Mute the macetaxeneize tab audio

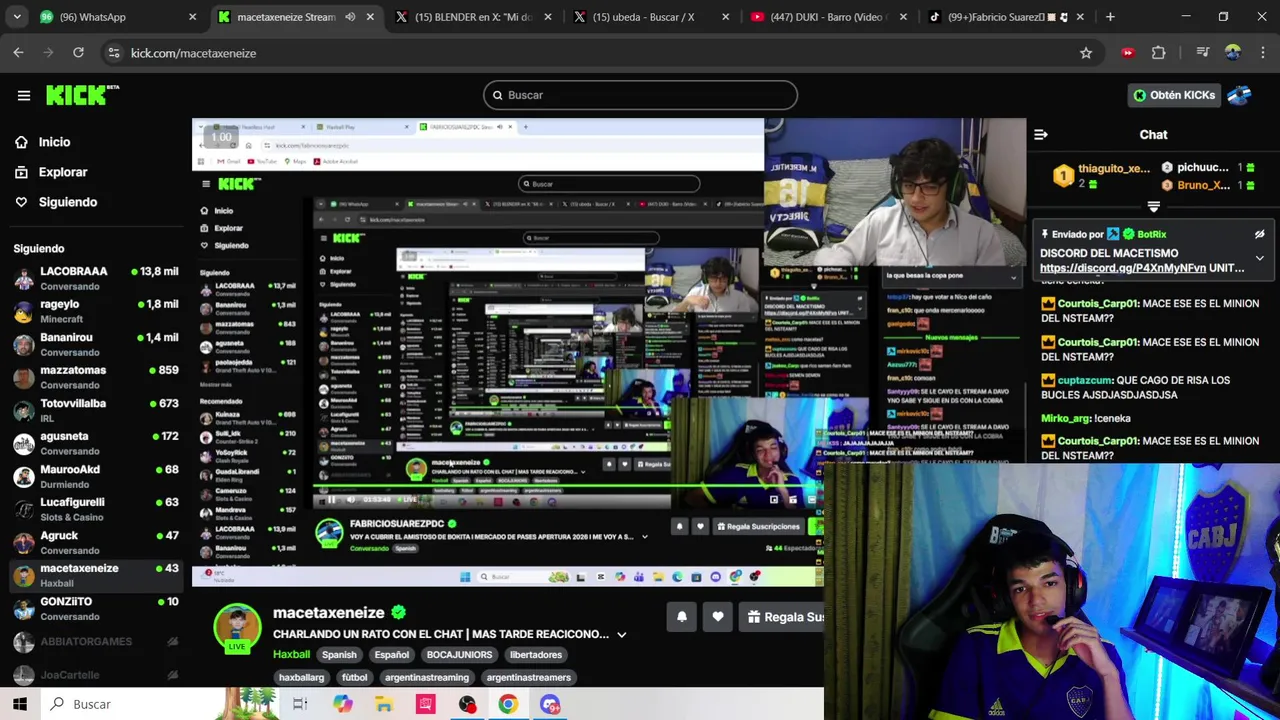tap(350, 17)
